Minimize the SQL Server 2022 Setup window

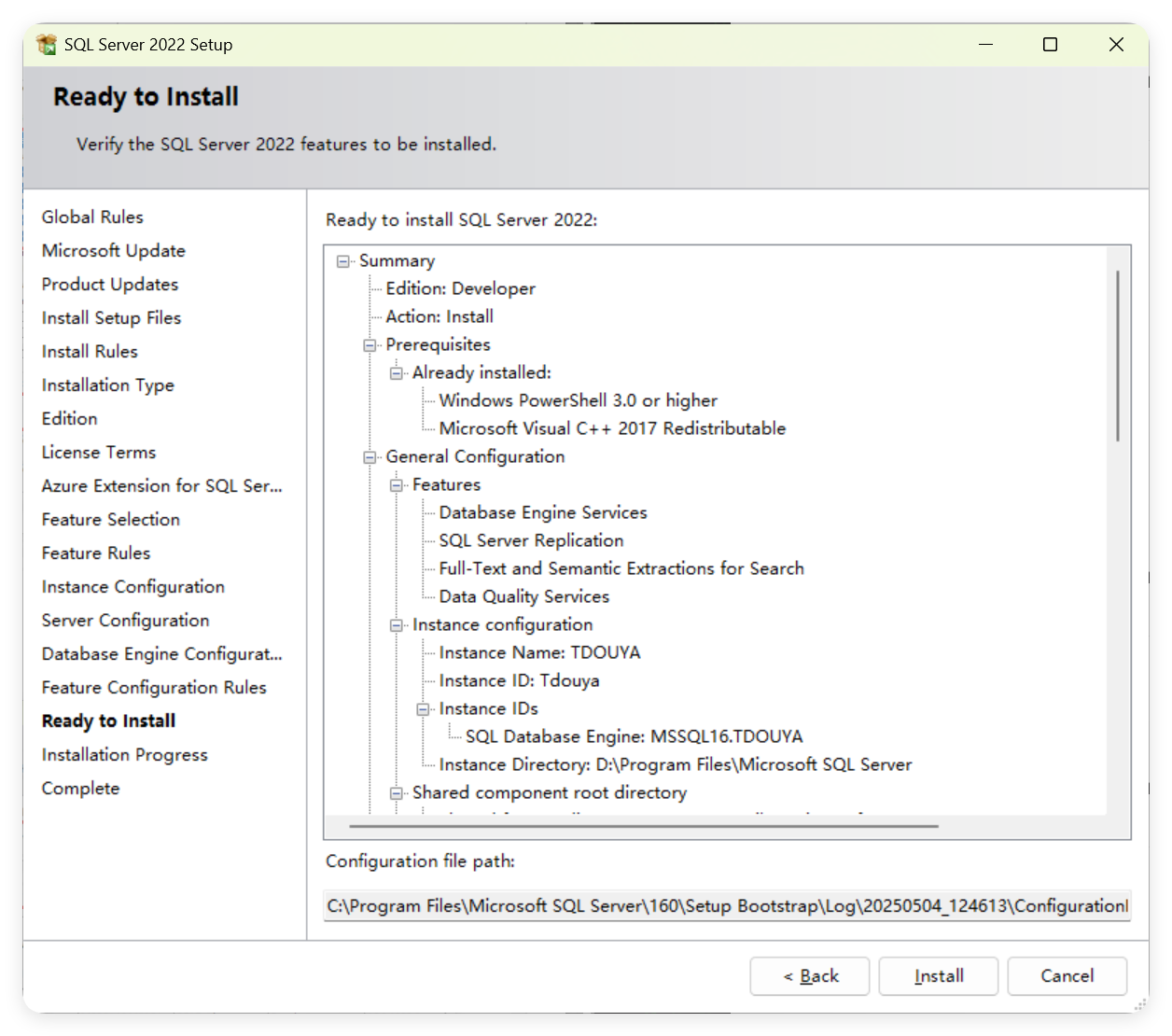tap(985, 44)
